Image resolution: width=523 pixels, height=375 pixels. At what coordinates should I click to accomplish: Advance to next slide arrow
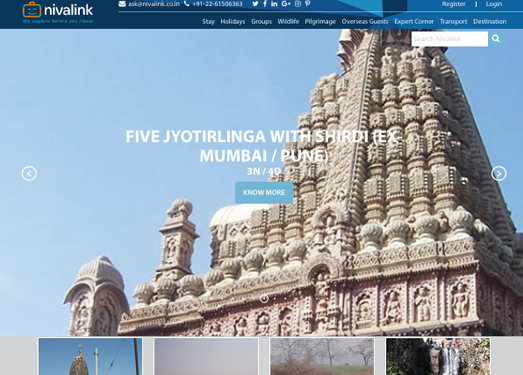[x=499, y=173]
